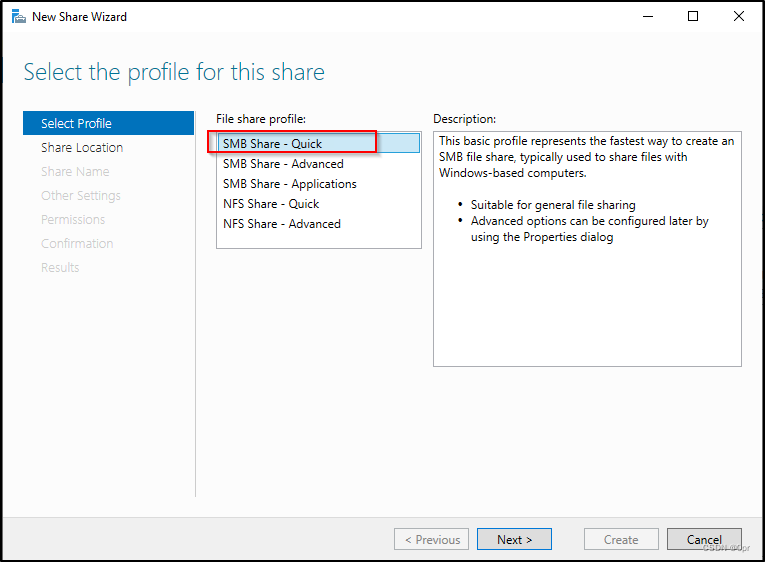Cancel the share wizard
Viewport: 765px width, 562px height.
[704, 539]
